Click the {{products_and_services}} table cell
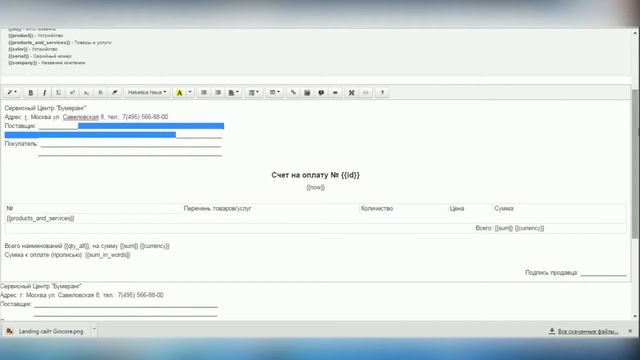The width and height of the screenshot is (640, 360). (x=40, y=218)
